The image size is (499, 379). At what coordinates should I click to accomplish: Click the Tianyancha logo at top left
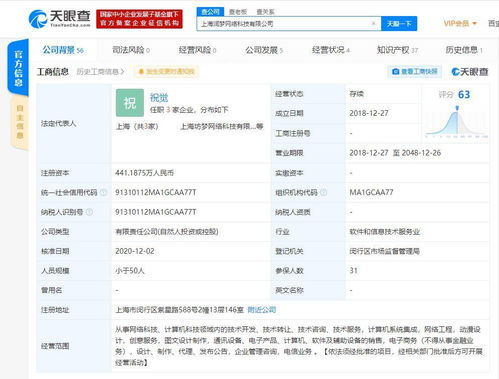59,19
